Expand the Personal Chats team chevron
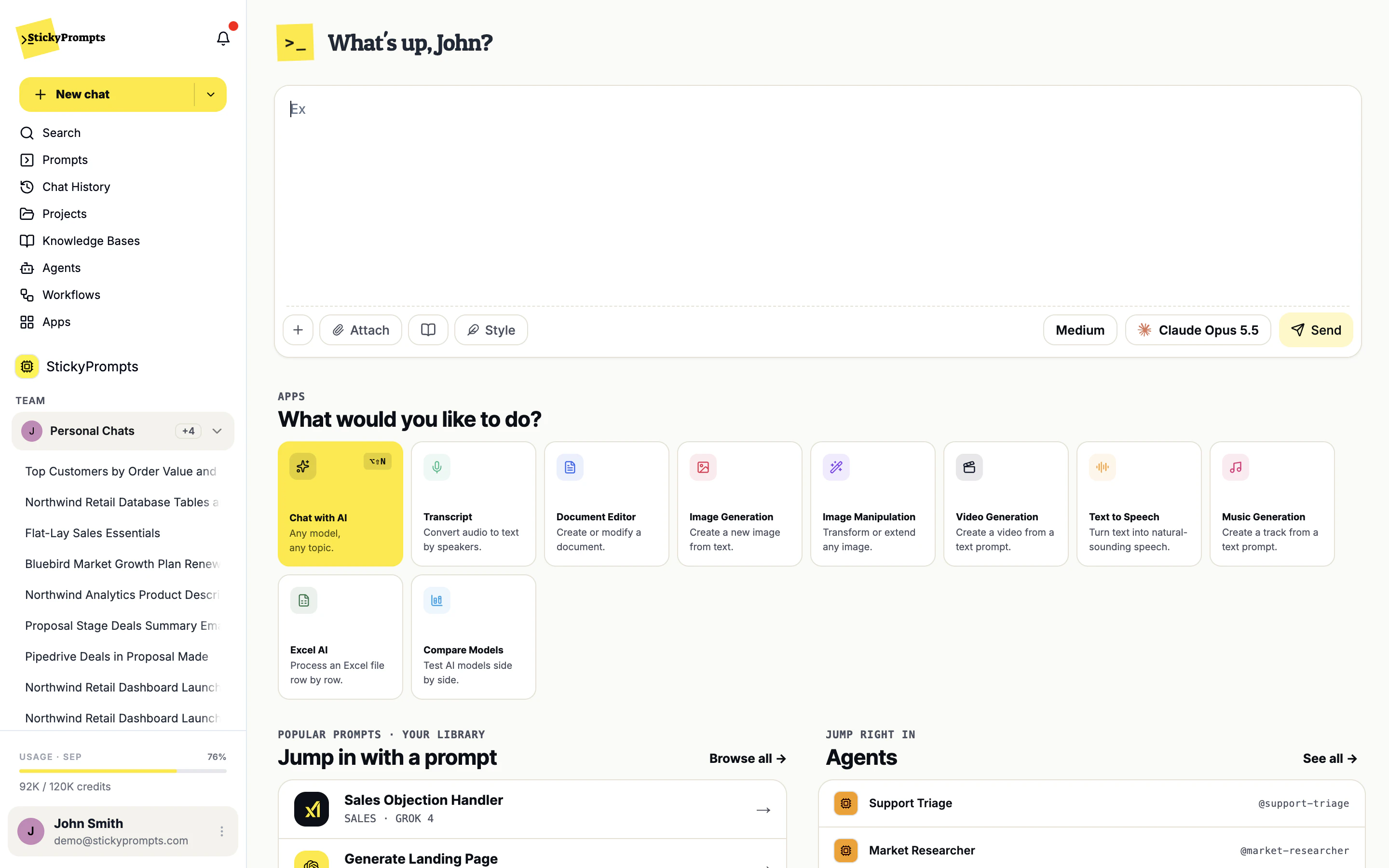This screenshot has height=868, width=1389. point(217,431)
